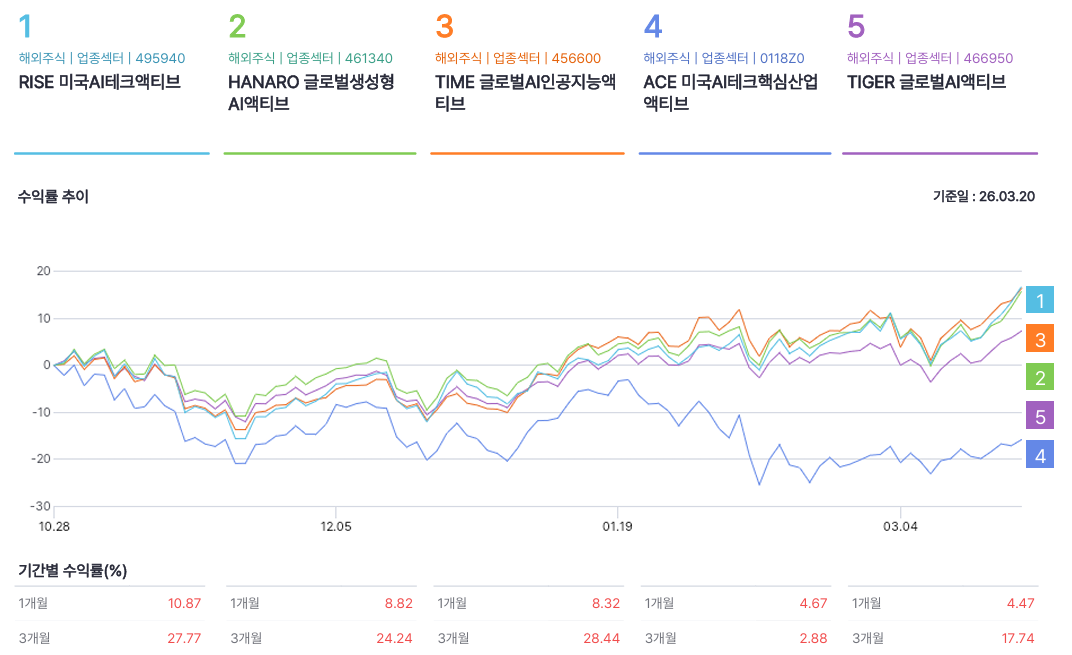Screen dimensions: 1072x655
Task: Select code line 해외주식 | 업종섹터 | 0118Z0
Action: pos(724,58)
